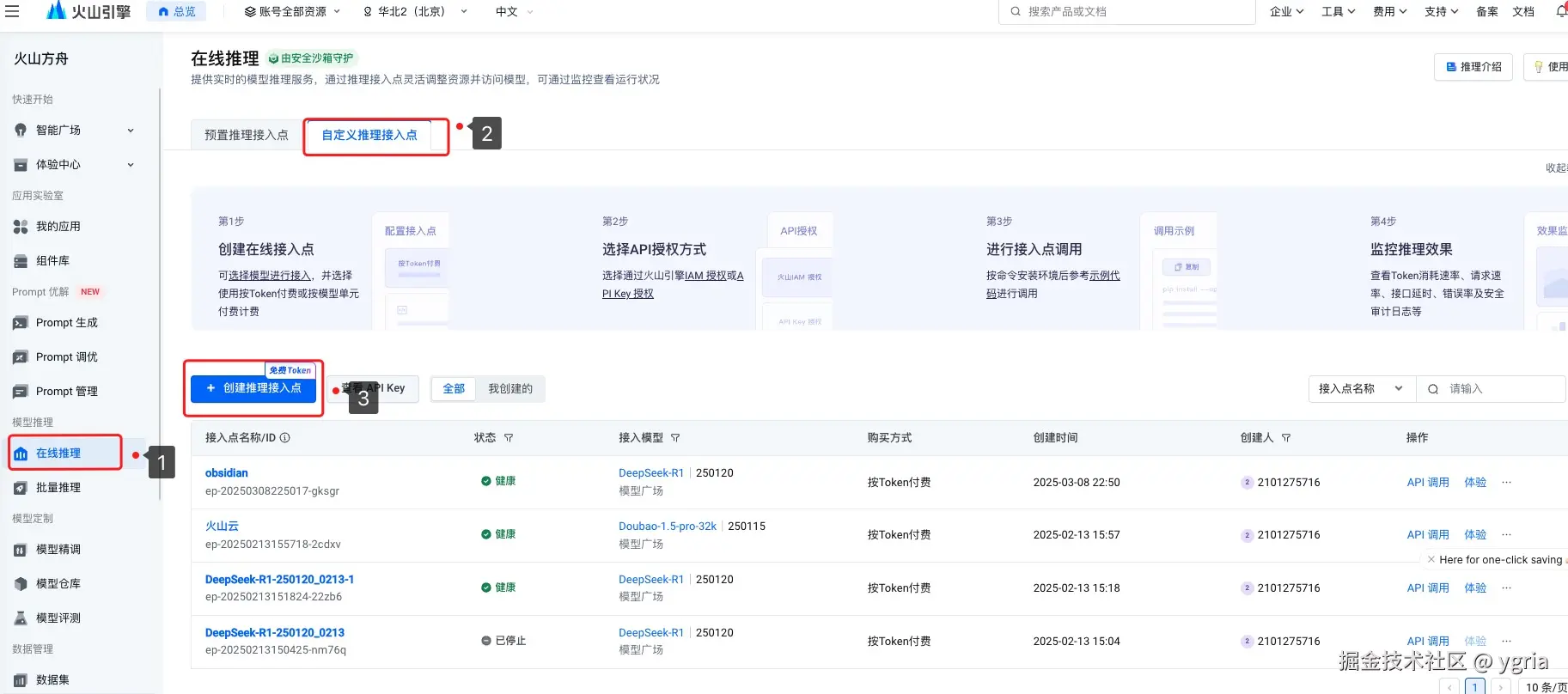Open more actions for DeepSeek-R1-250120_0213 row

pos(1506,642)
